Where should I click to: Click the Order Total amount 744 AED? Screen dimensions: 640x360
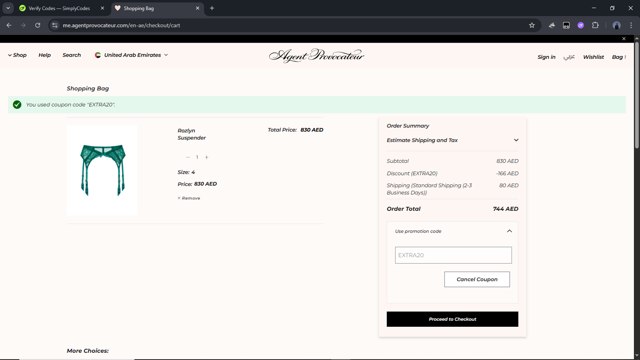coord(505,209)
